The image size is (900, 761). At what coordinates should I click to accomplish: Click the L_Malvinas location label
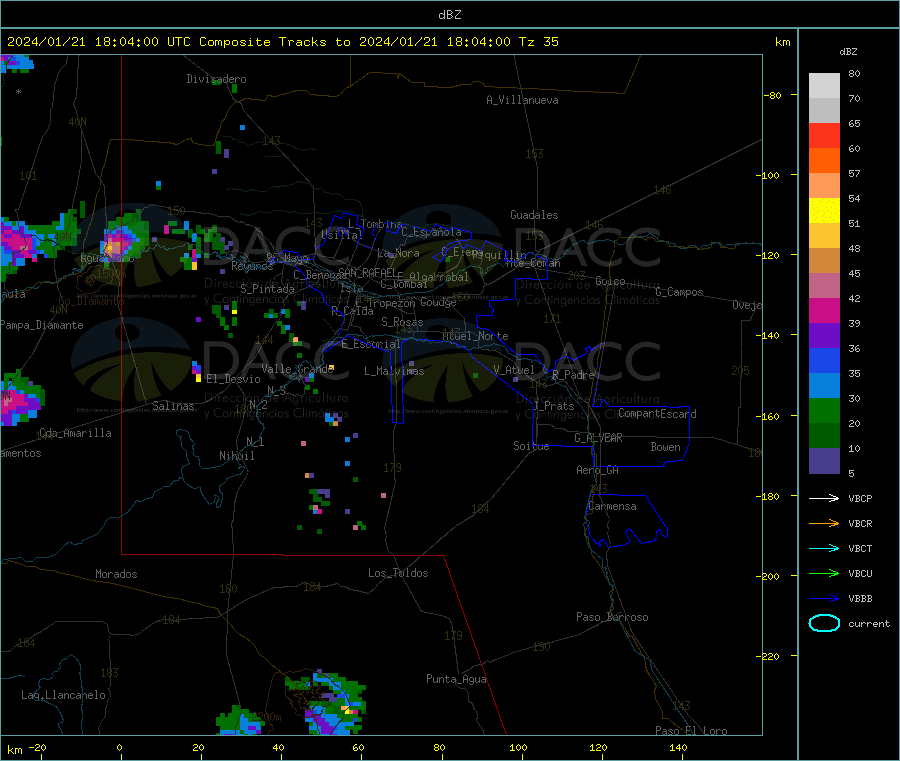click(394, 371)
